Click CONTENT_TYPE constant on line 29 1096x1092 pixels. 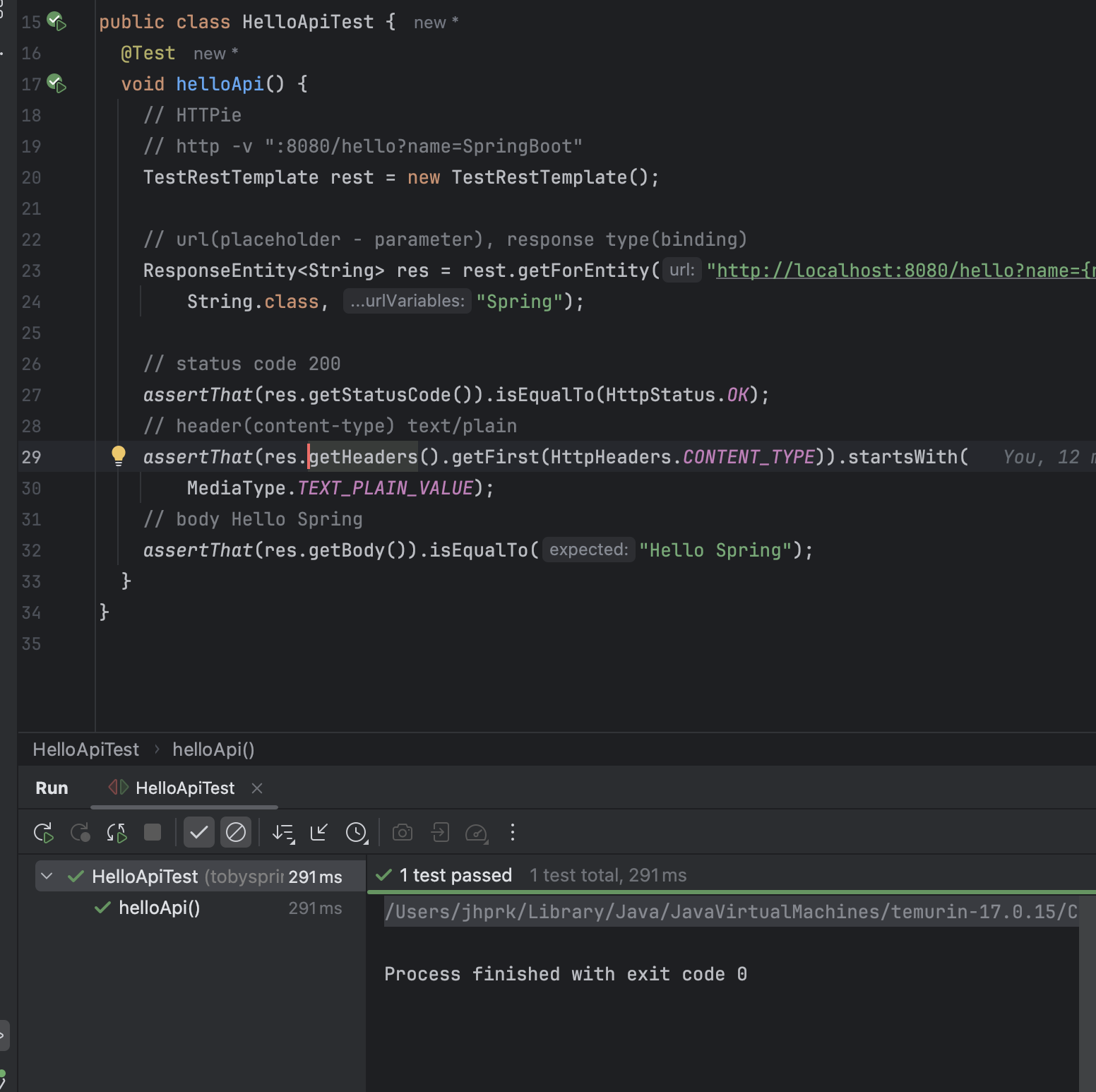(x=749, y=457)
